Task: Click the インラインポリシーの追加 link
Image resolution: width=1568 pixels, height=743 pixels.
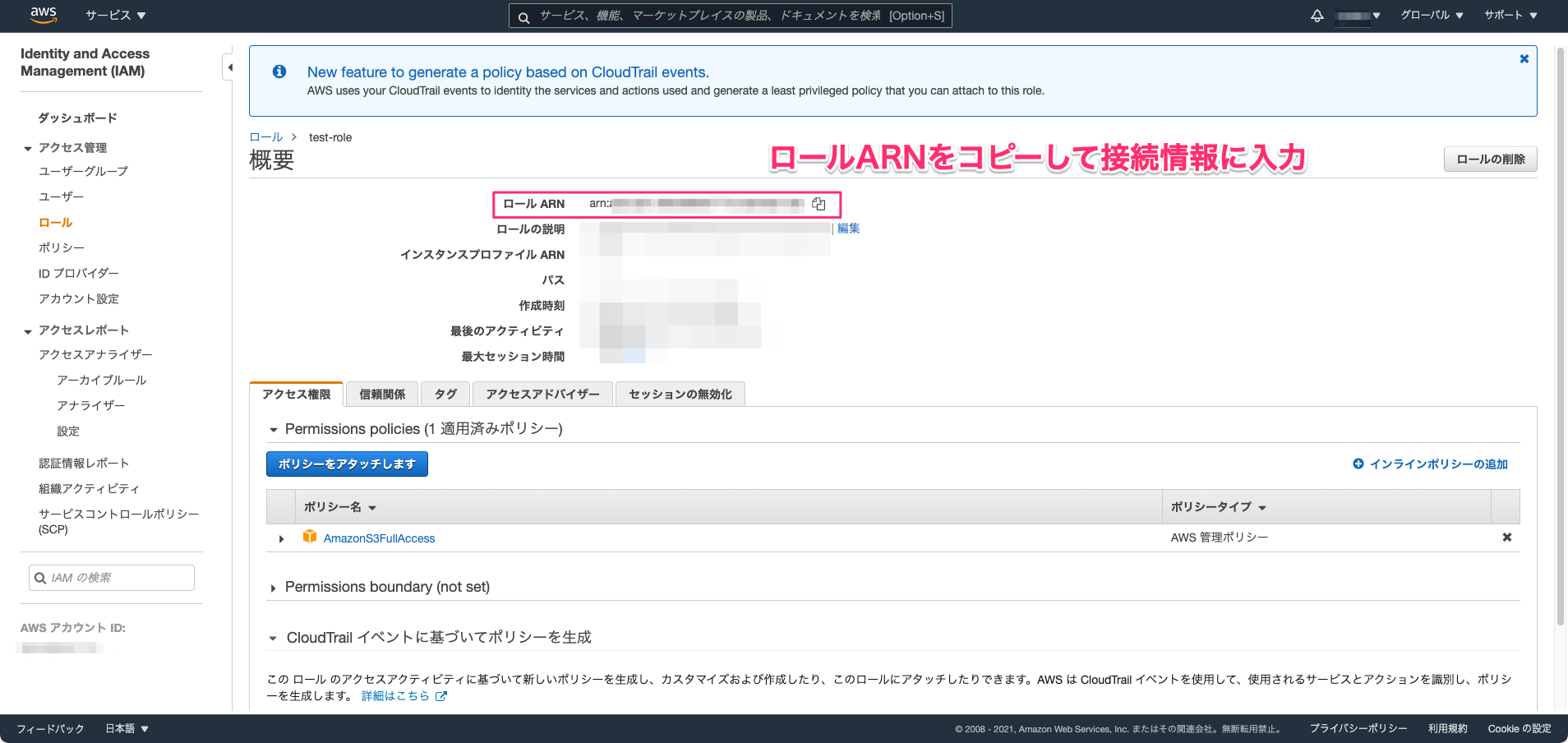Action: pyautogui.click(x=1438, y=464)
